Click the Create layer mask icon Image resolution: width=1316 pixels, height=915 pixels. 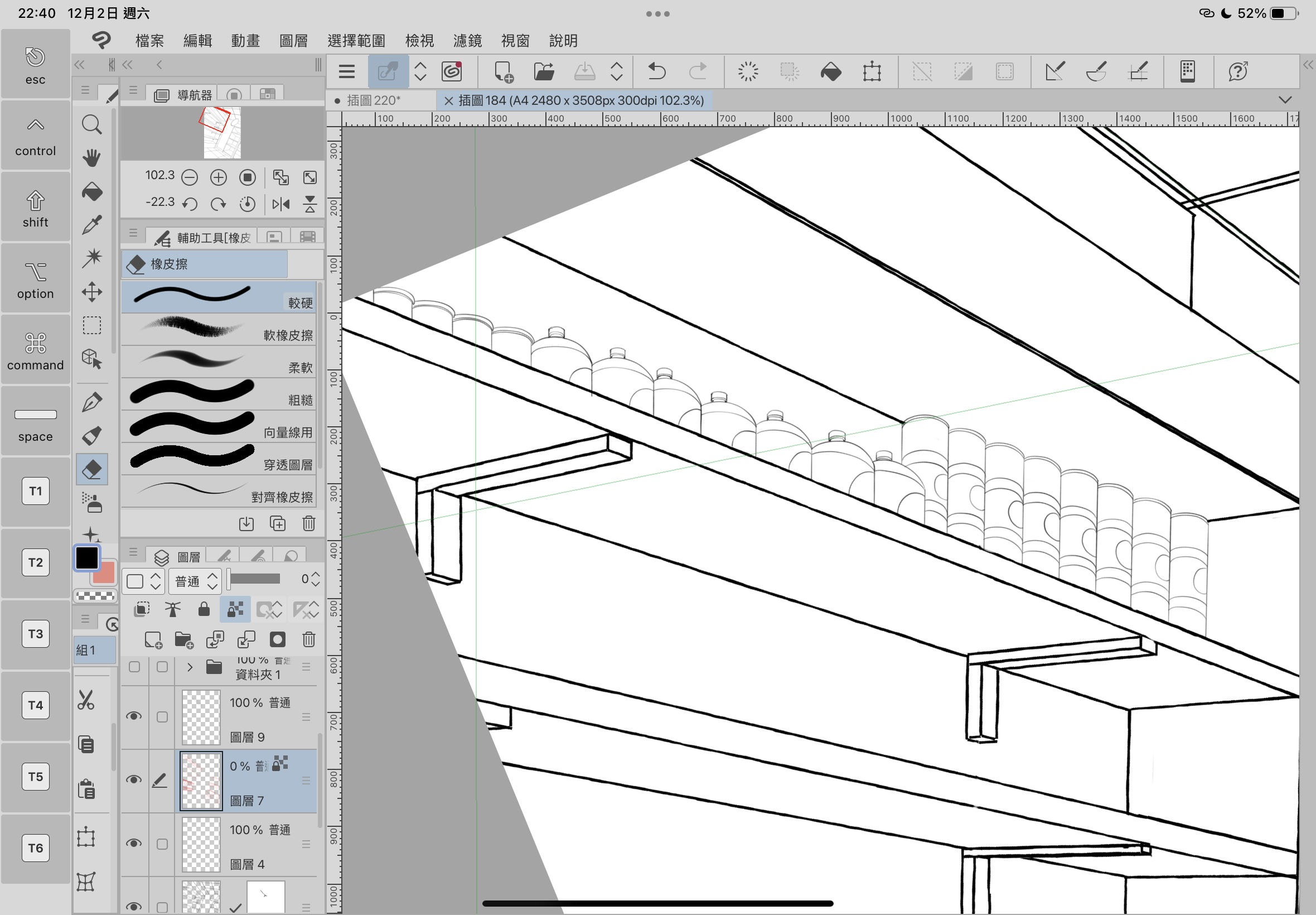tap(277, 639)
